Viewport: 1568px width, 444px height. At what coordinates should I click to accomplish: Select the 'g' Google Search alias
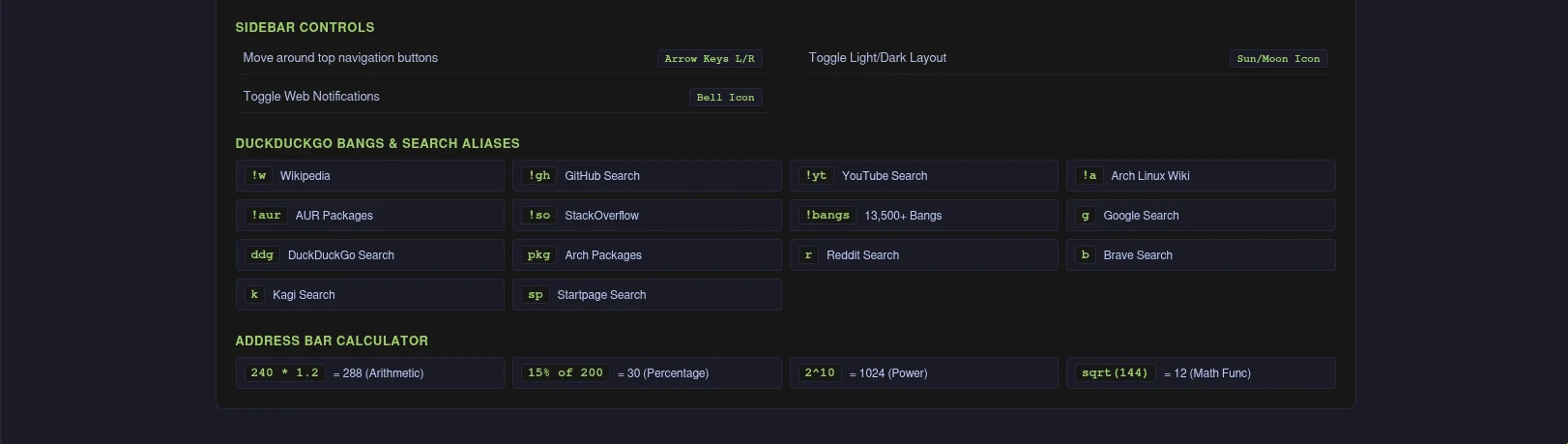tap(1201, 215)
